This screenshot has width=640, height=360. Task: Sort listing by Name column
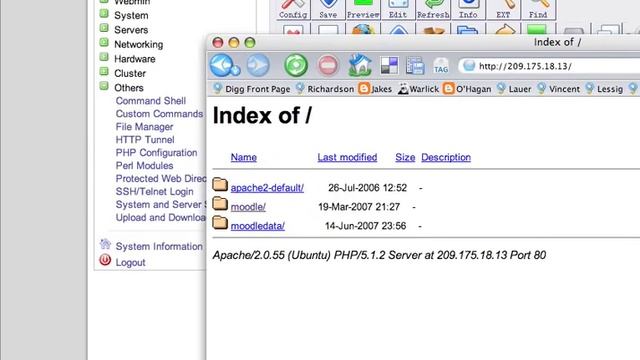tap(244, 157)
